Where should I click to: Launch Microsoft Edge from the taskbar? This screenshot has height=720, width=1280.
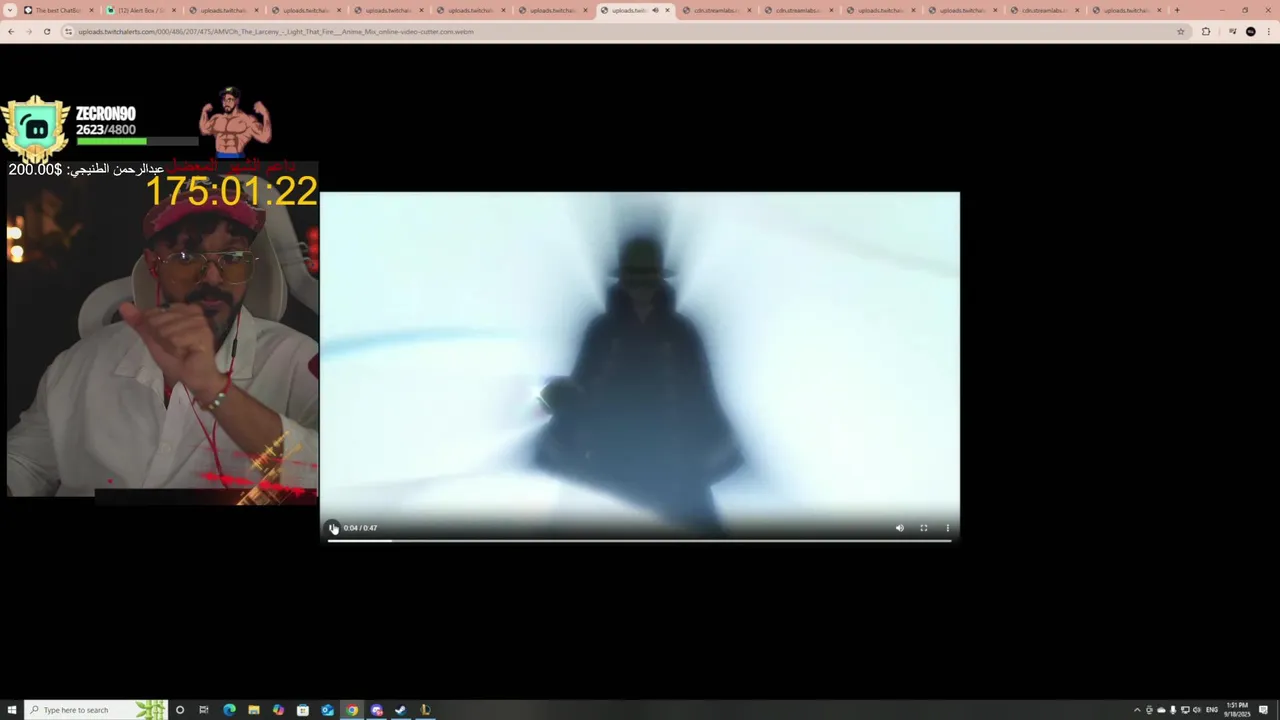pyautogui.click(x=229, y=710)
